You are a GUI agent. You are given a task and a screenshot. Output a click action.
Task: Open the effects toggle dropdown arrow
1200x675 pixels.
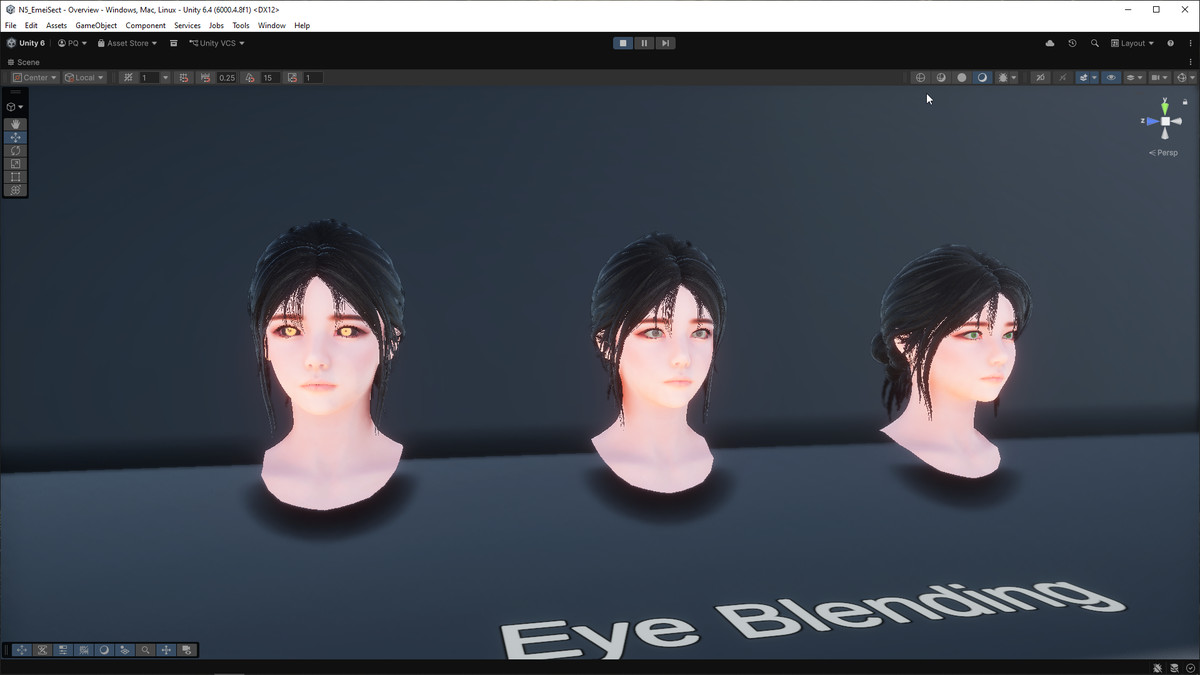tap(1094, 77)
